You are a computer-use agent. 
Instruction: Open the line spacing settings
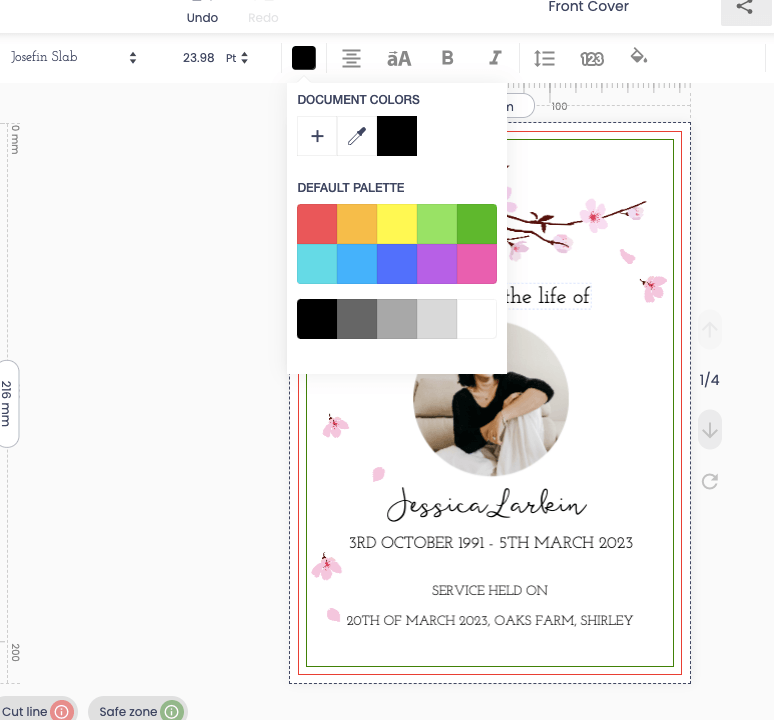(x=544, y=58)
